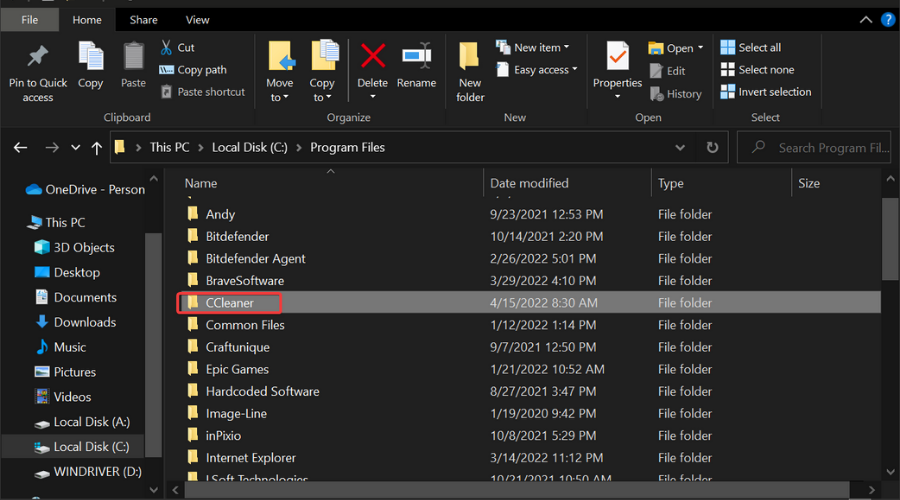900x500 pixels.
Task: Switch to the Share ribbon tab
Action: 143,20
